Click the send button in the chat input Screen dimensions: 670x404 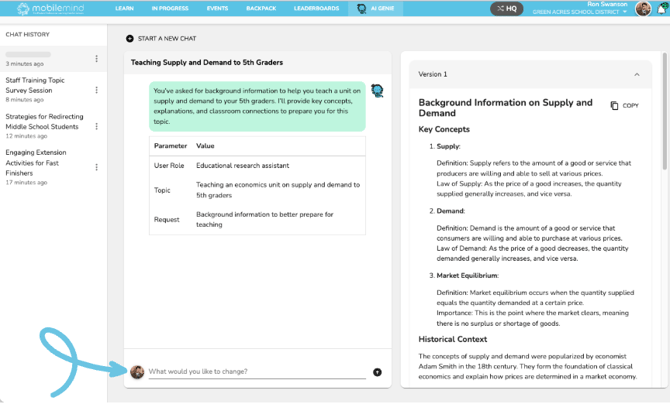(377, 372)
